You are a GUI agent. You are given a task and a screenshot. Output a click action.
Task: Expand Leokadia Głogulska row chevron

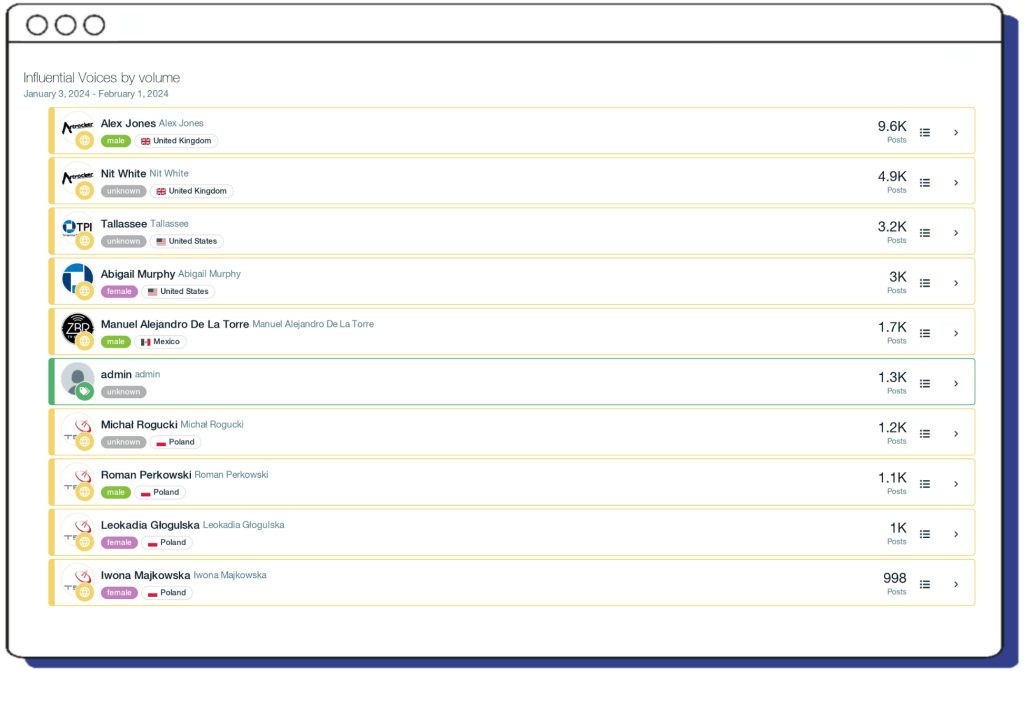click(956, 534)
